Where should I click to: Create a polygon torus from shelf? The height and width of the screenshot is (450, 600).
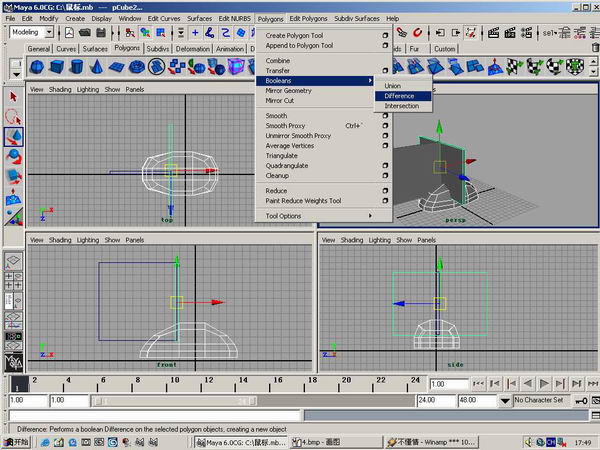pyautogui.click(x=137, y=67)
